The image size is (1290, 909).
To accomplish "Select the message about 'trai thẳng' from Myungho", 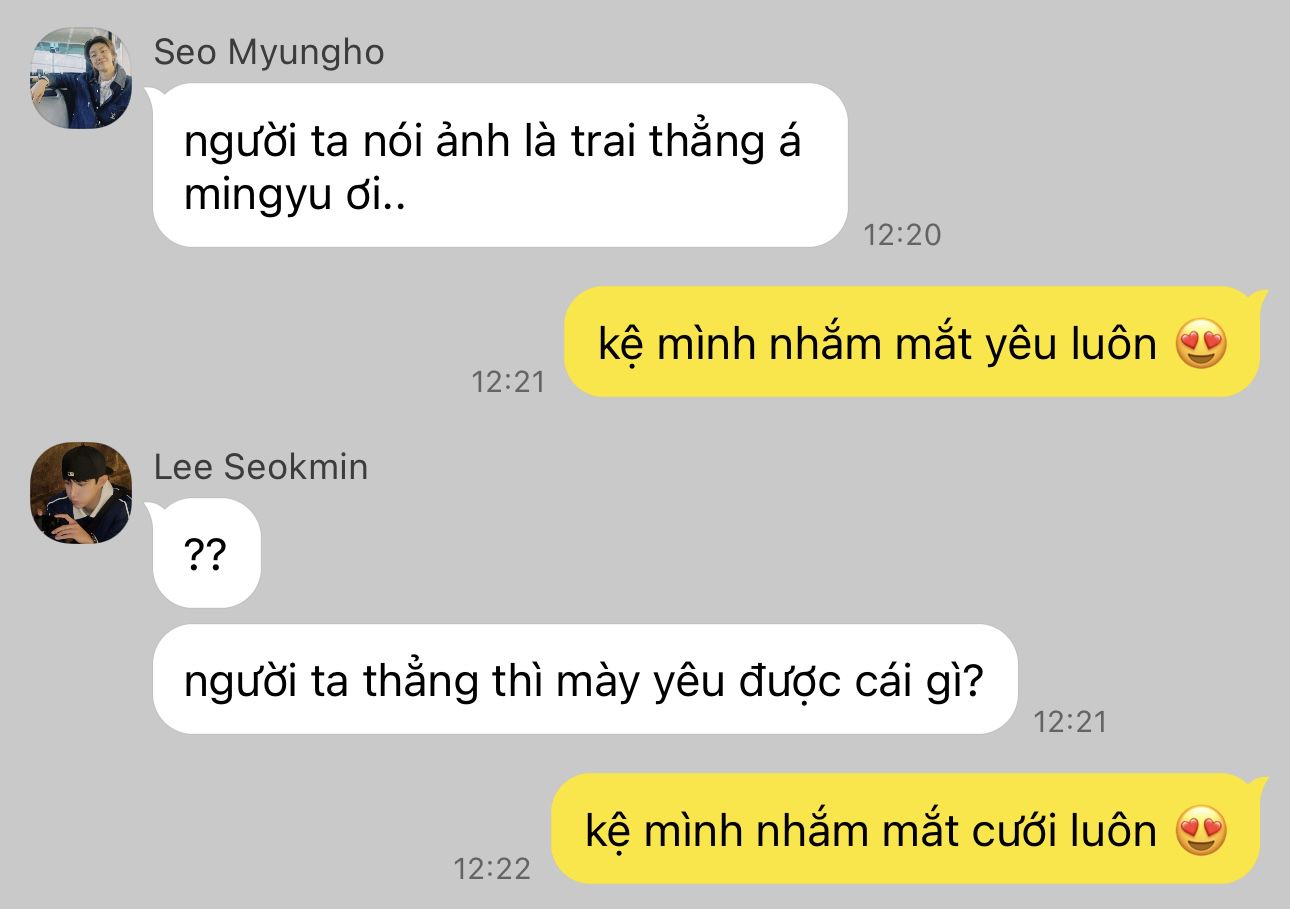I will [500, 165].
